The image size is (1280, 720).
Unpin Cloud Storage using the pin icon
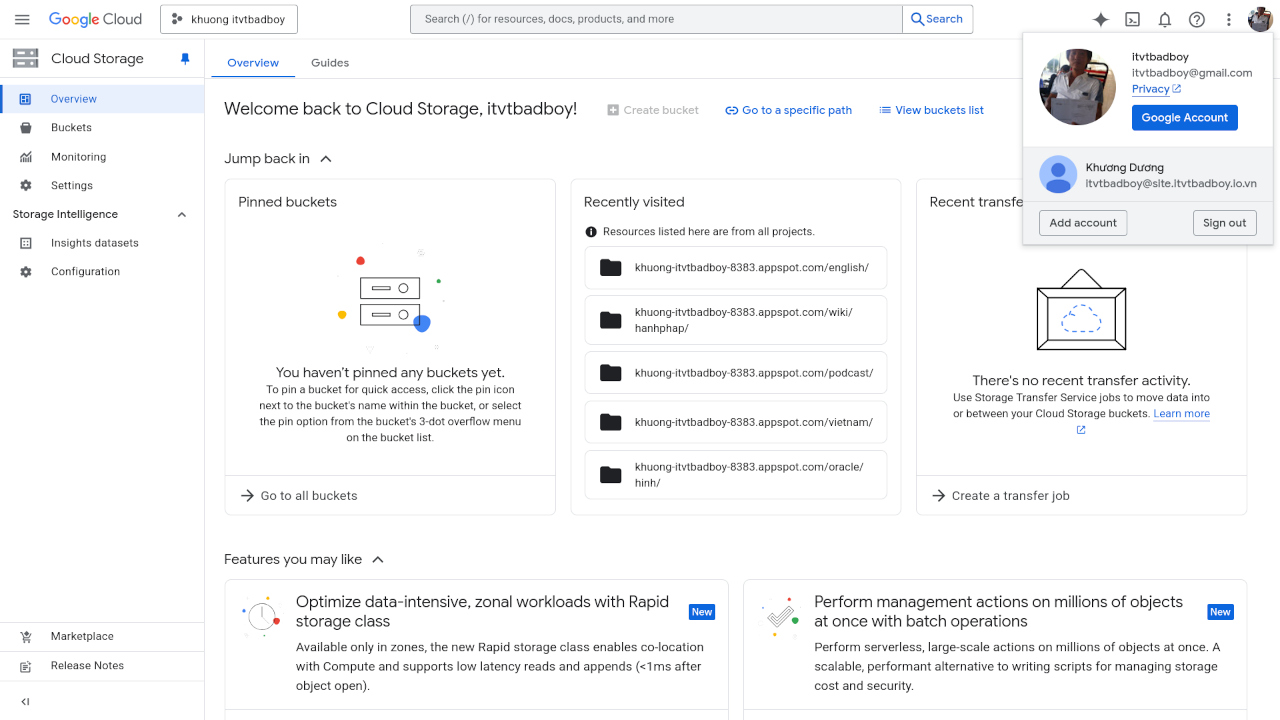tap(185, 59)
